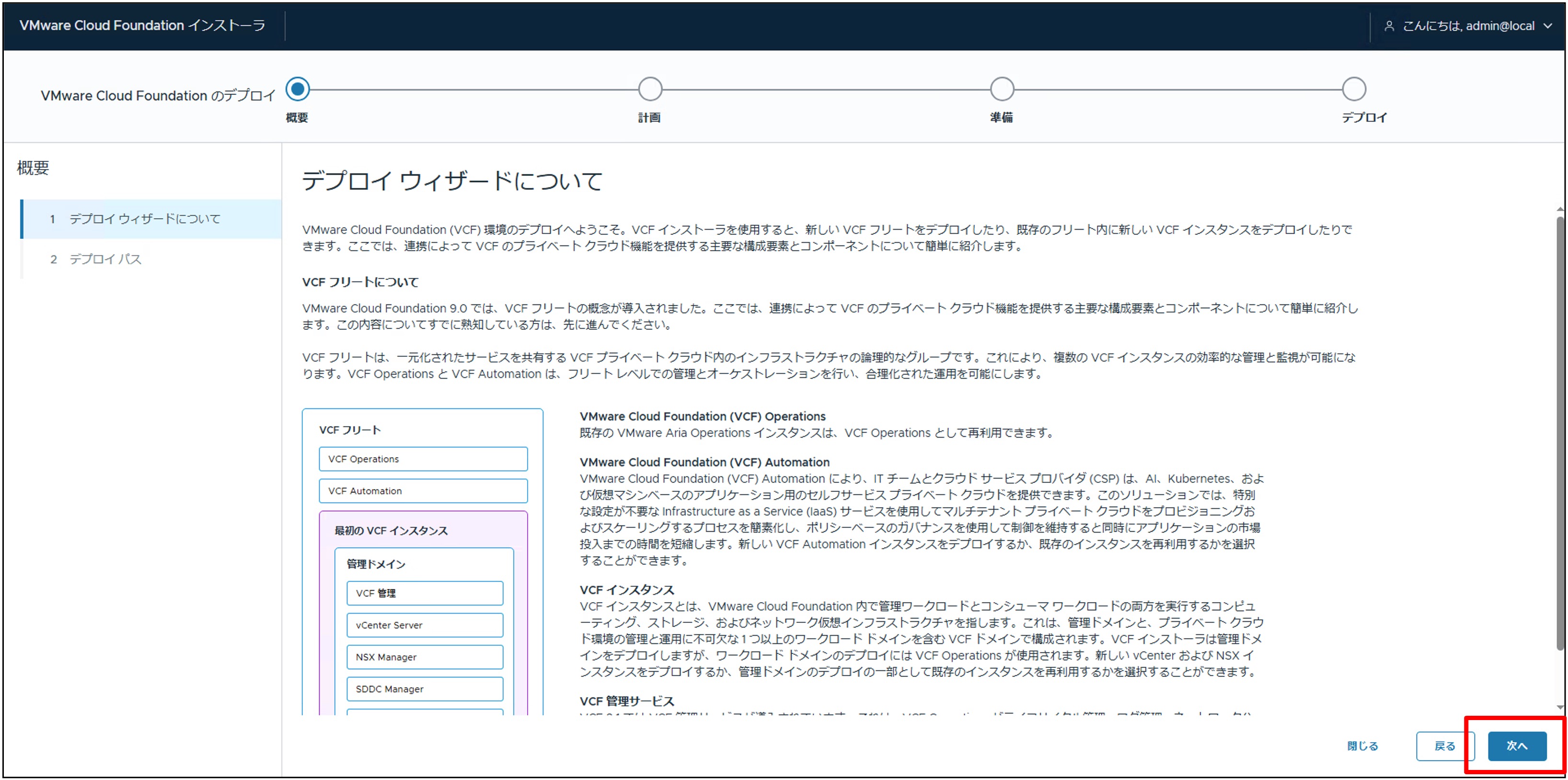Click the 準備 step label
Viewport: 1568px width, 780px height.
tap(1001, 117)
